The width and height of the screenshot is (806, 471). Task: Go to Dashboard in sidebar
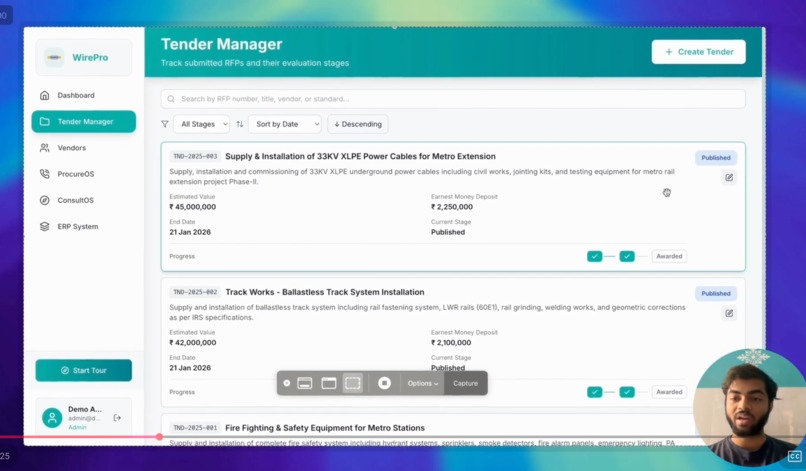[x=84, y=95]
